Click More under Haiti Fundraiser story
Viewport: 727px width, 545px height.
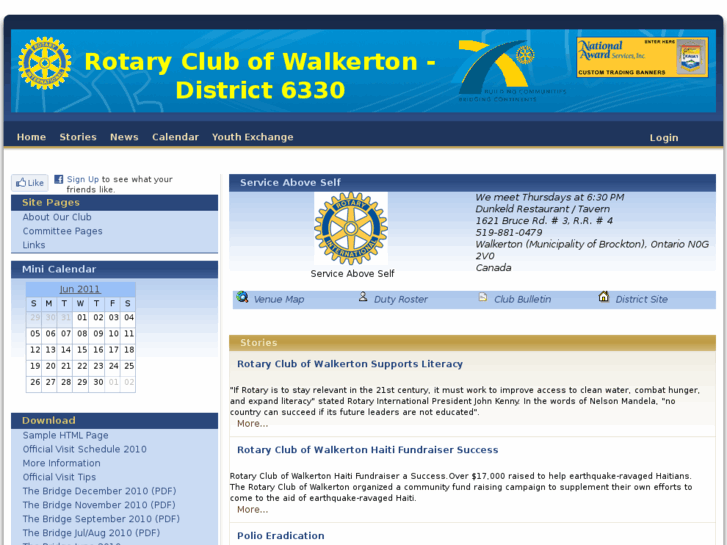point(252,509)
